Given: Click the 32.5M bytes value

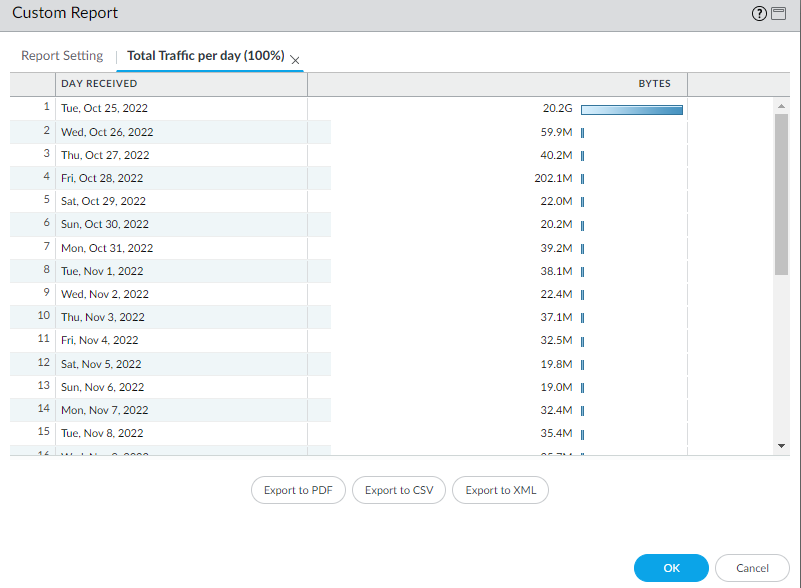Looking at the screenshot, I should coord(556,340).
